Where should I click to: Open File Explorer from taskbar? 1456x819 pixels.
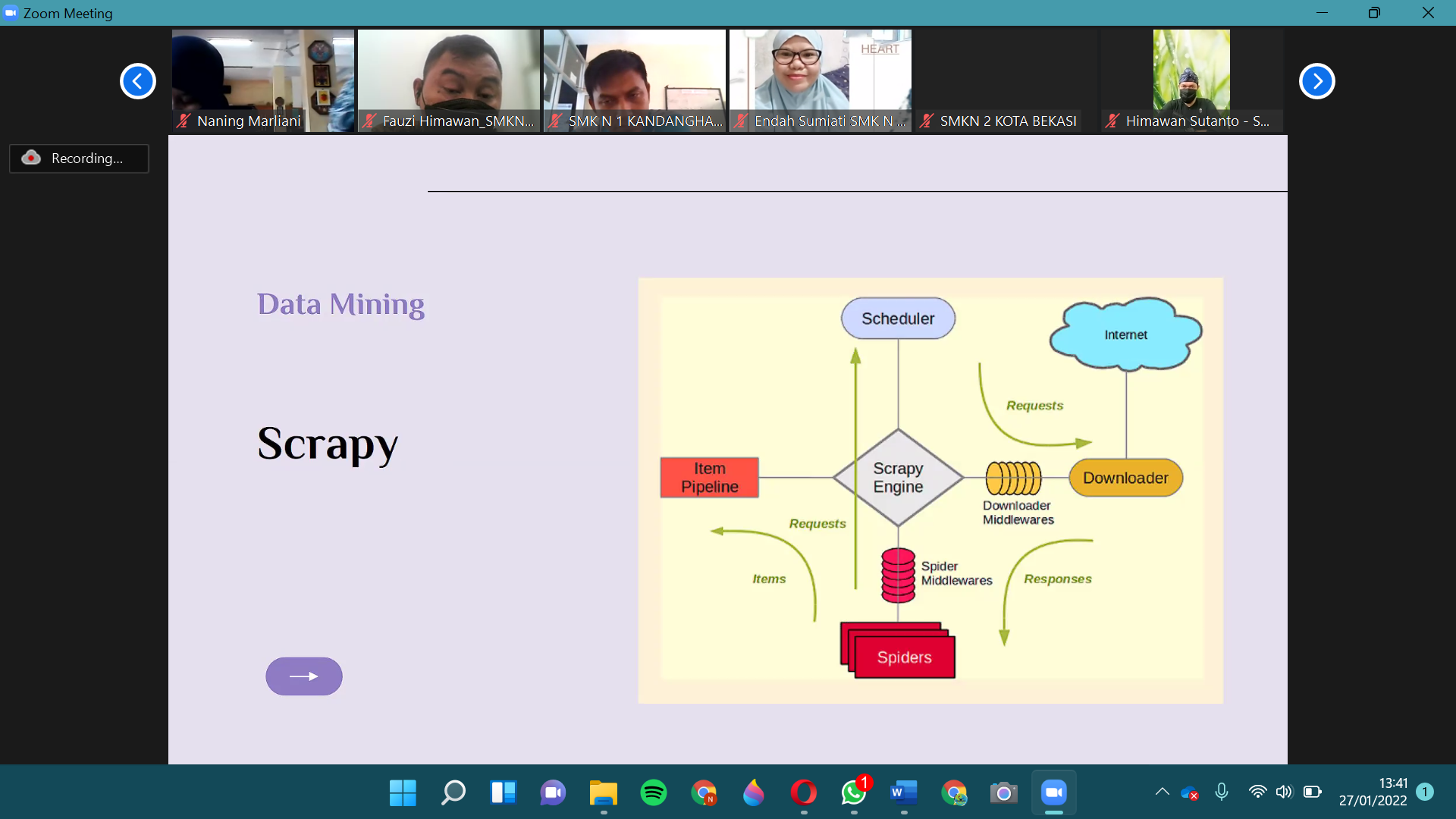coord(603,792)
